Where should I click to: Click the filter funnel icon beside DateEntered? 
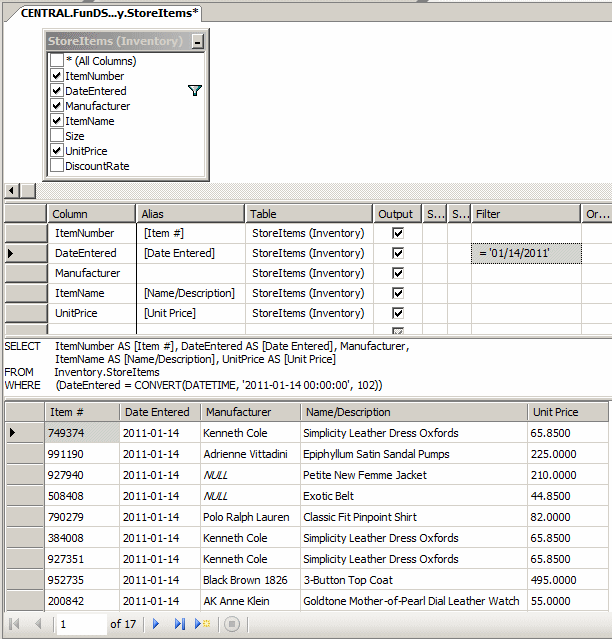[x=195, y=90]
